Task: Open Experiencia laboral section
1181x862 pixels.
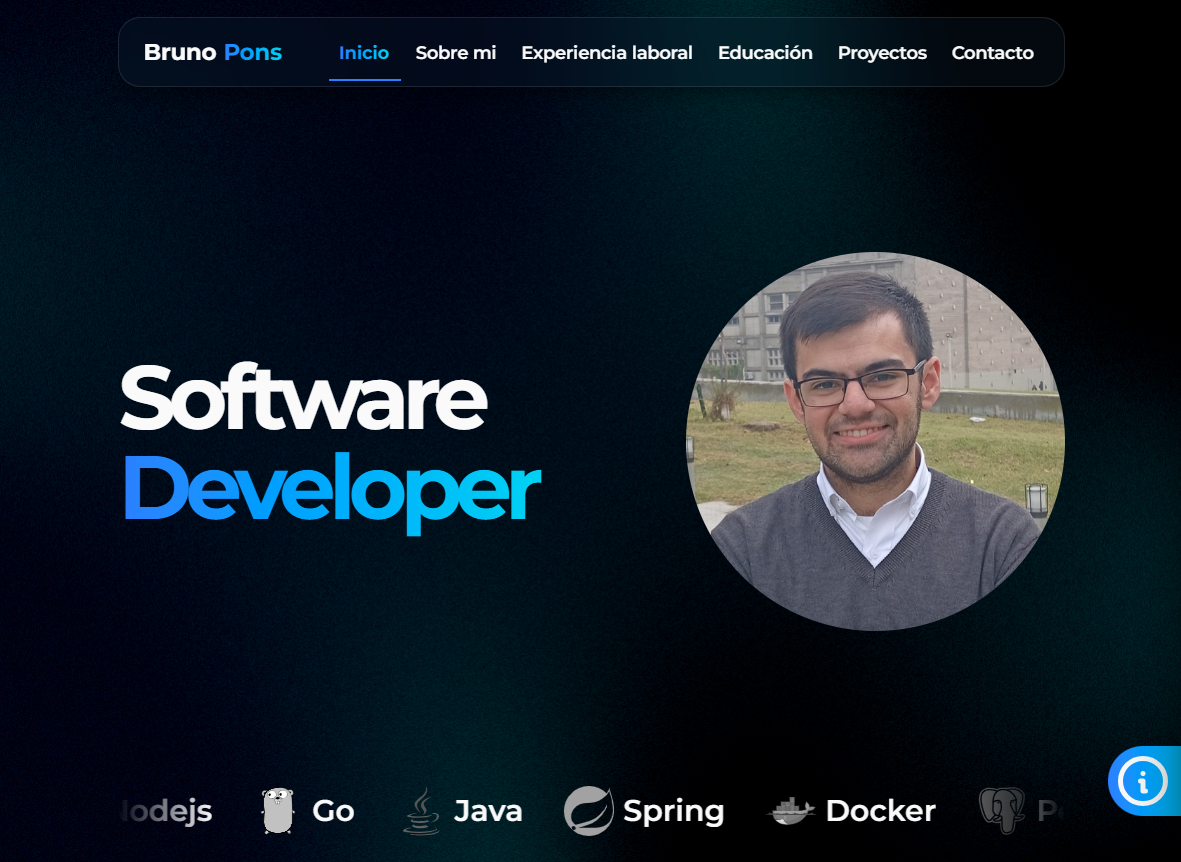Action: point(606,53)
